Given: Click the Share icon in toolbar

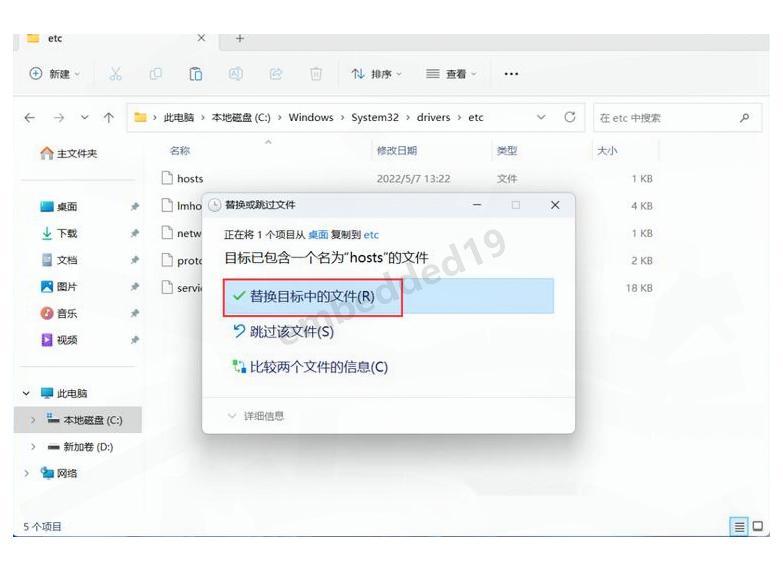Looking at the screenshot, I should point(276,74).
